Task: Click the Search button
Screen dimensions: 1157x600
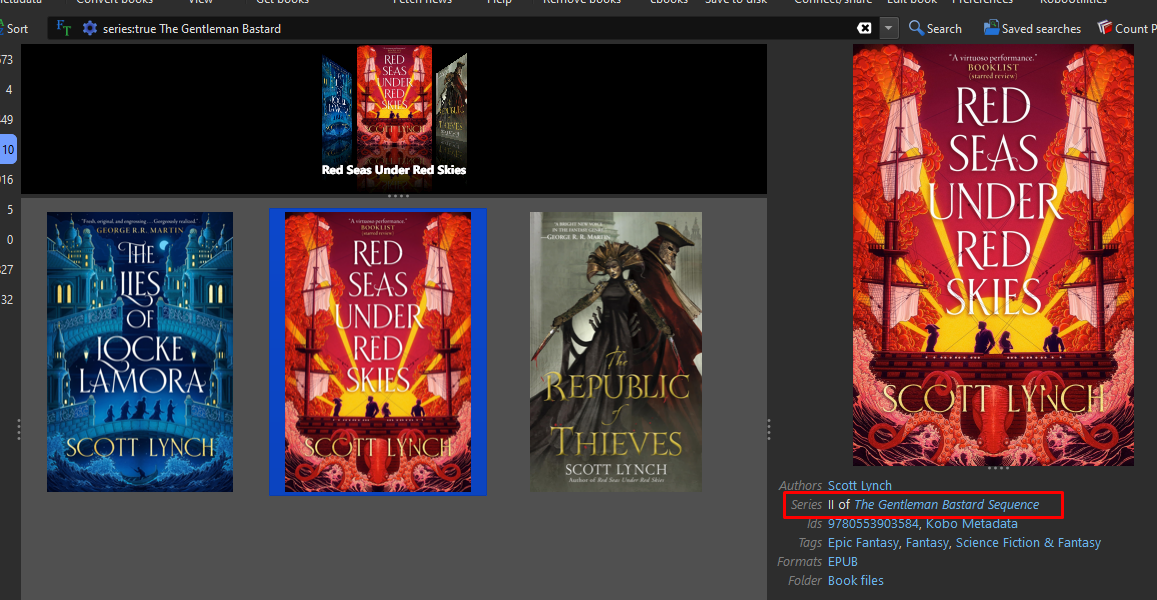Action: tap(935, 28)
